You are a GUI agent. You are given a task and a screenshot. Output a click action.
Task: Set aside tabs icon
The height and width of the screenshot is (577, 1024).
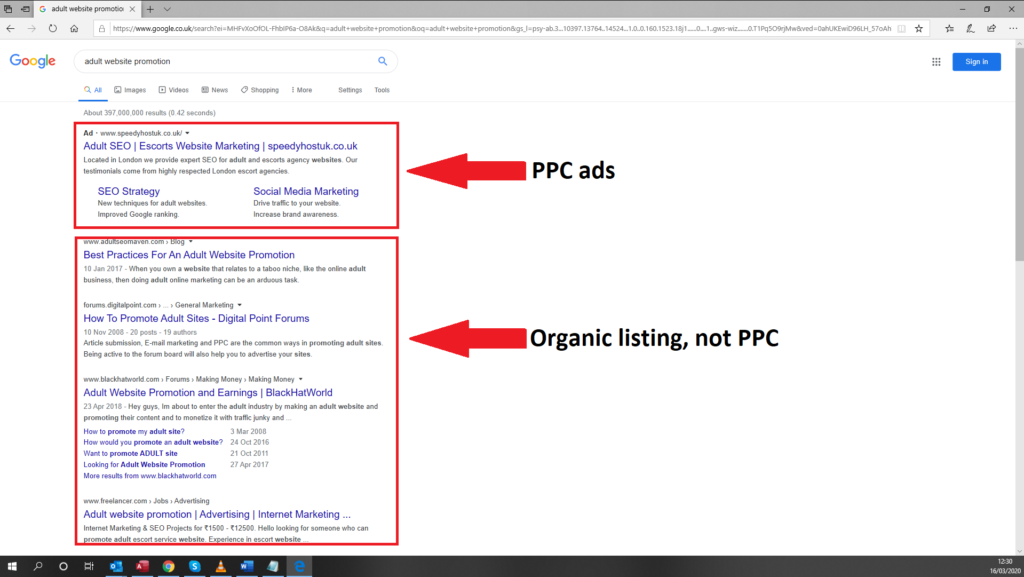pos(25,9)
